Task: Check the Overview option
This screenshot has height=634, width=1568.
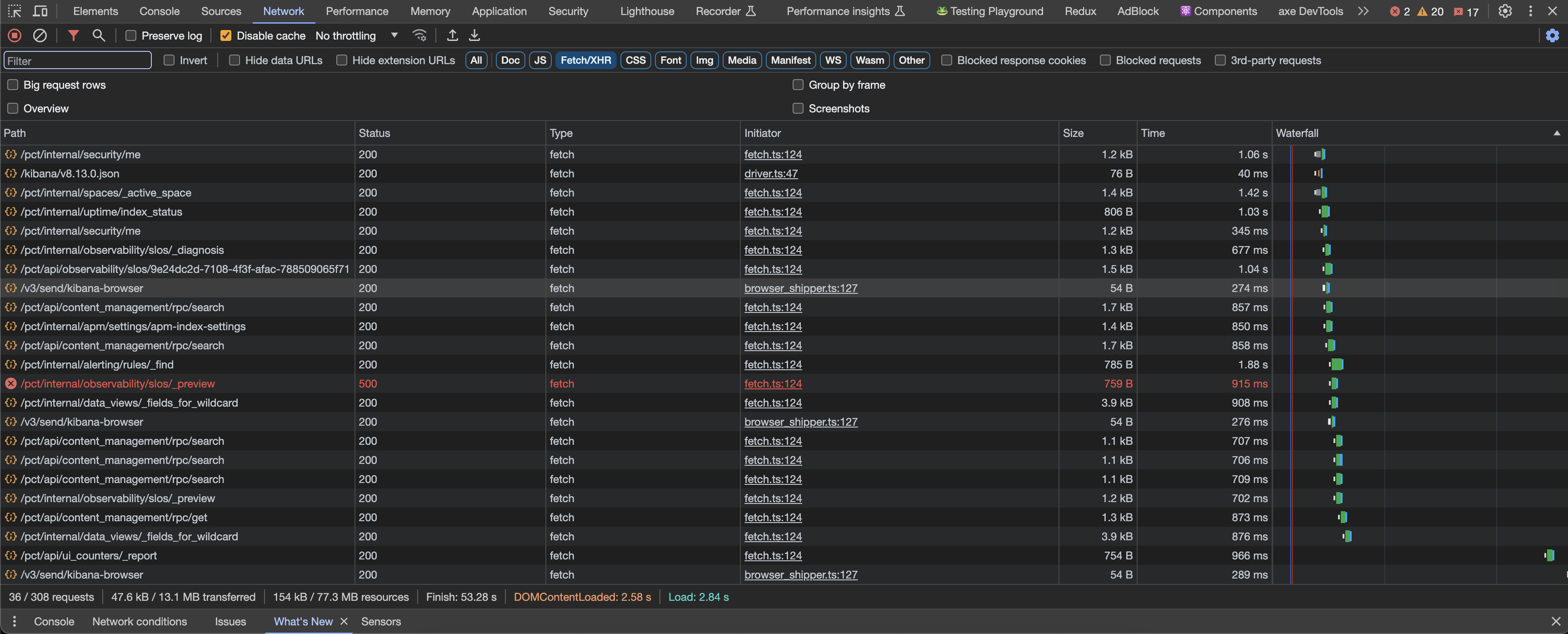Action: (x=13, y=108)
